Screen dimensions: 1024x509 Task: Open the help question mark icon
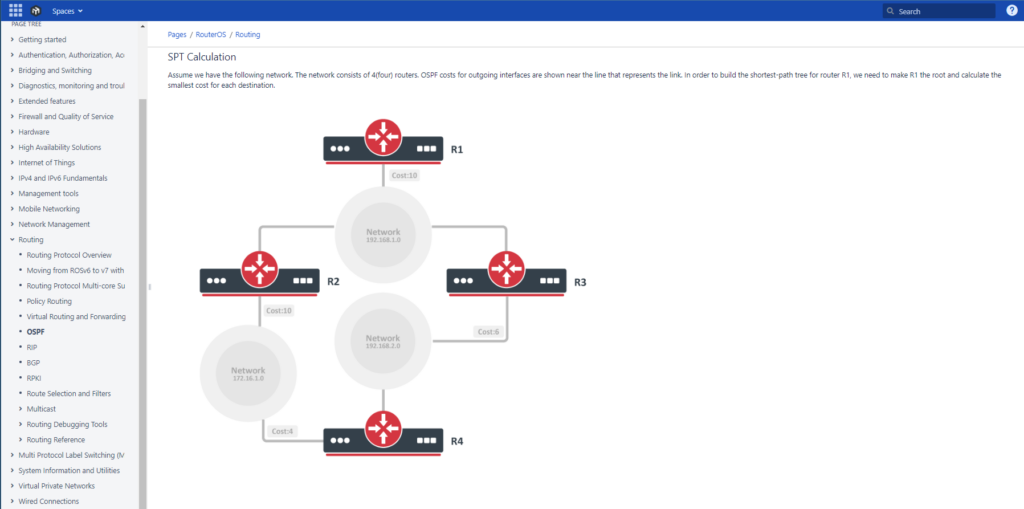(x=1012, y=10)
